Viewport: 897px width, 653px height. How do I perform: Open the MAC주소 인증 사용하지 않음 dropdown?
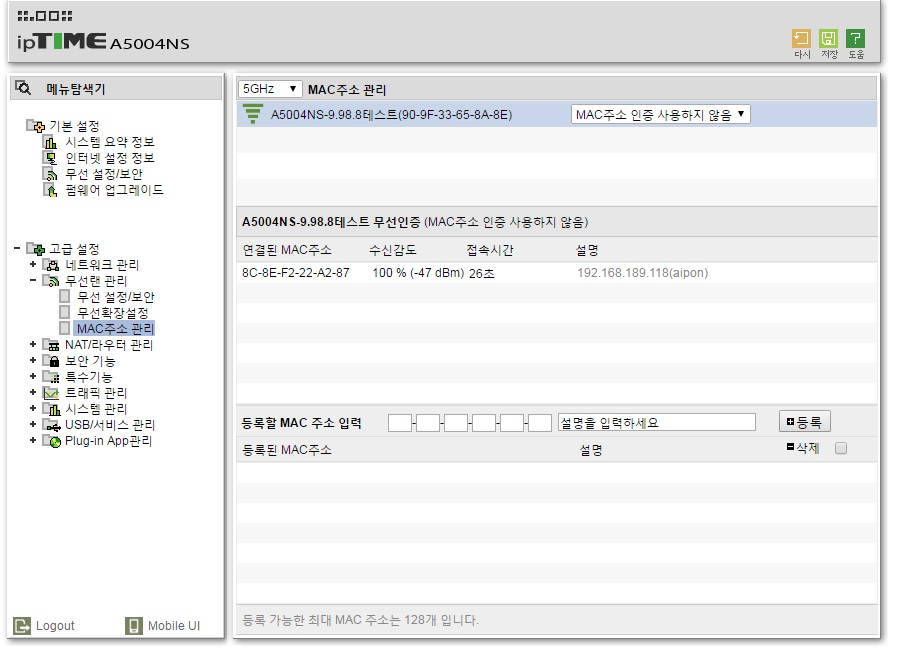tap(660, 114)
